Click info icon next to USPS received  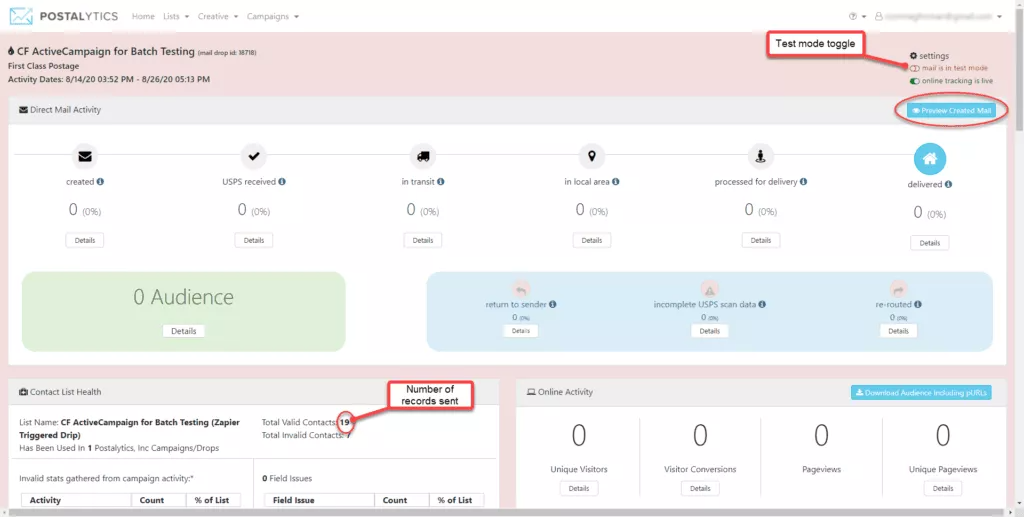point(282,181)
